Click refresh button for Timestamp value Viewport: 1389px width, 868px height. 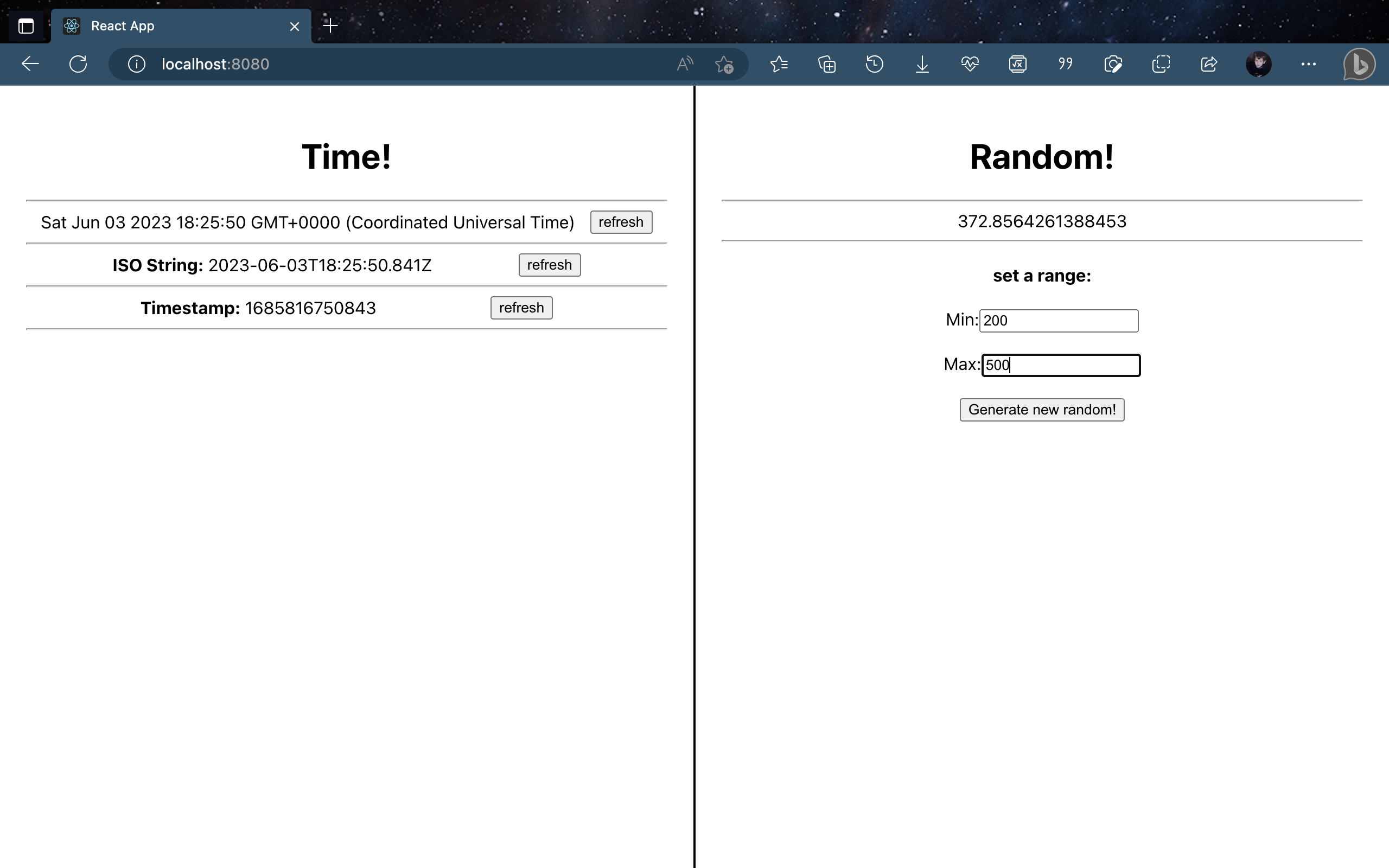[x=521, y=307]
